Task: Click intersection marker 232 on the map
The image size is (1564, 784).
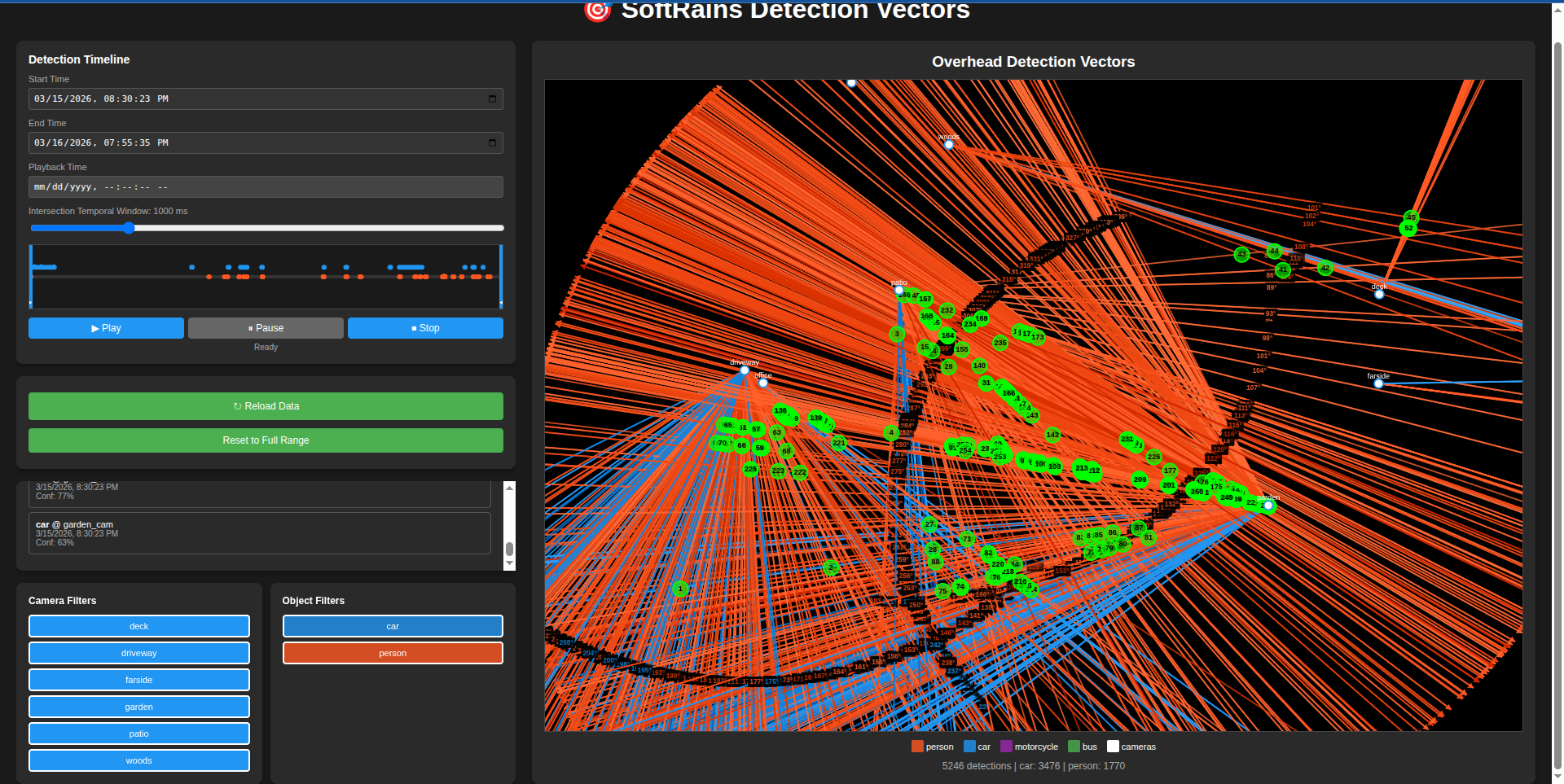Action: 947,310
